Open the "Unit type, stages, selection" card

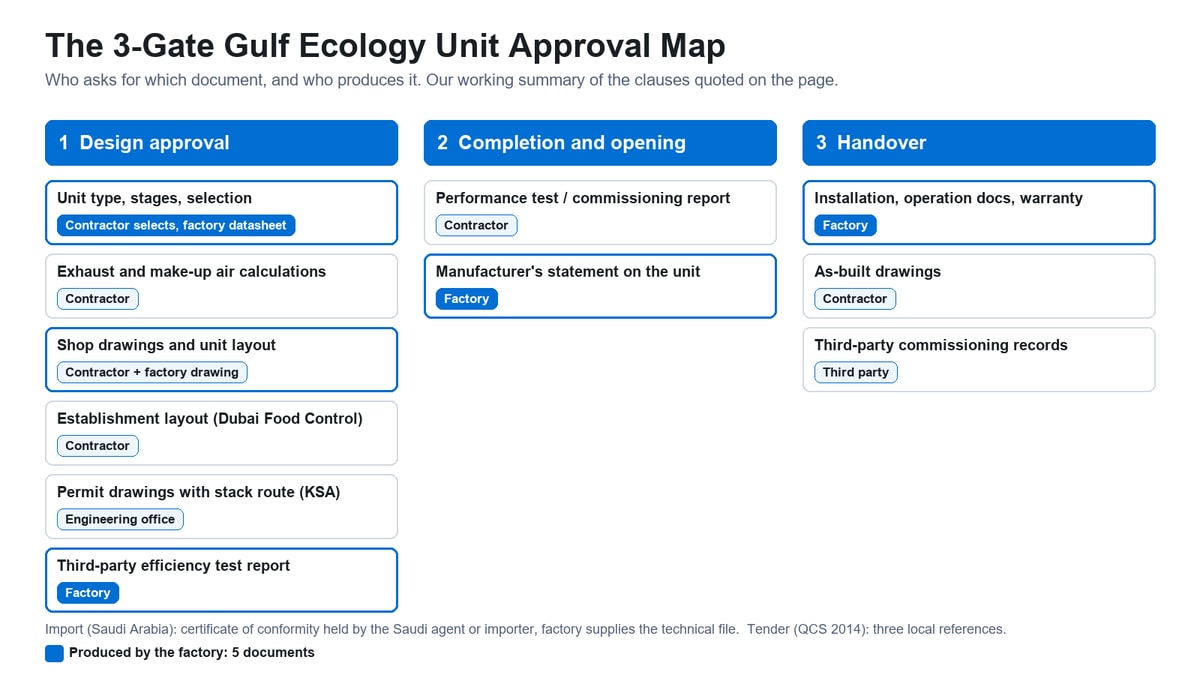pyautogui.click(x=221, y=212)
